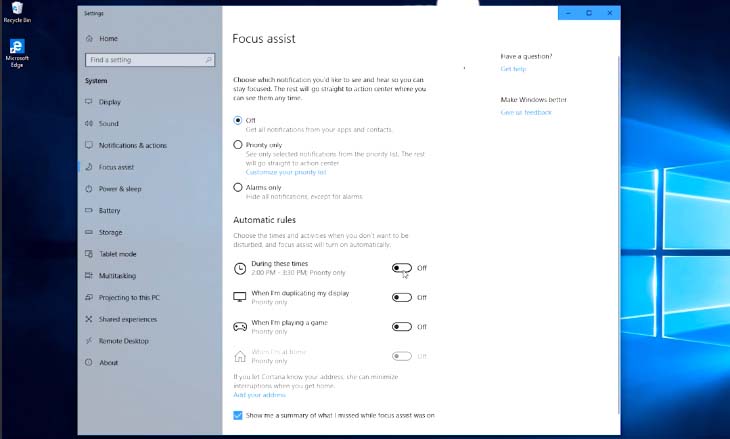Minimize the Settings window
The height and width of the screenshot is (439, 730).
pos(568,13)
